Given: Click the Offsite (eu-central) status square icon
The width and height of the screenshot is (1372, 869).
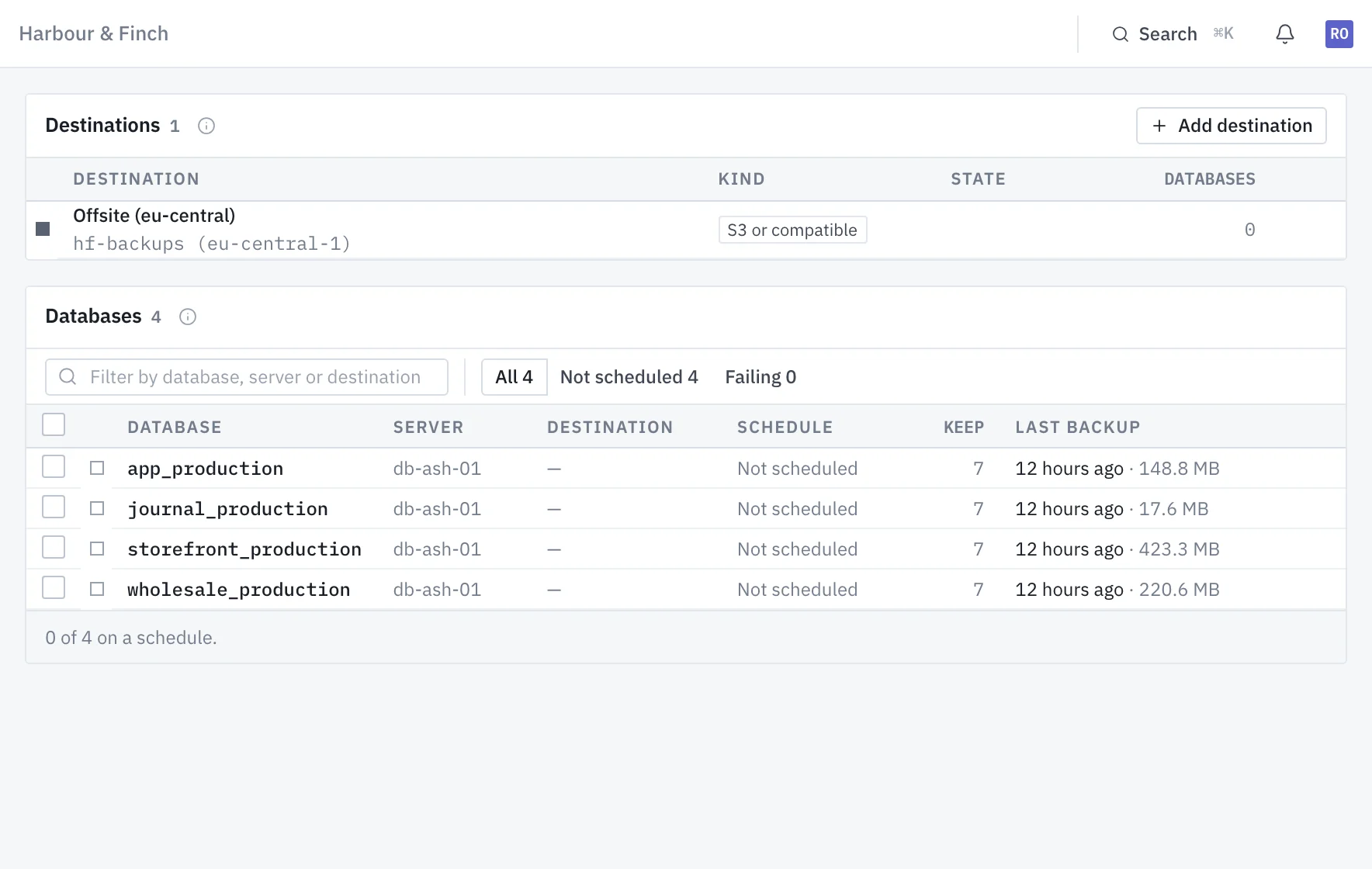Looking at the screenshot, I should (x=43, y=229).
